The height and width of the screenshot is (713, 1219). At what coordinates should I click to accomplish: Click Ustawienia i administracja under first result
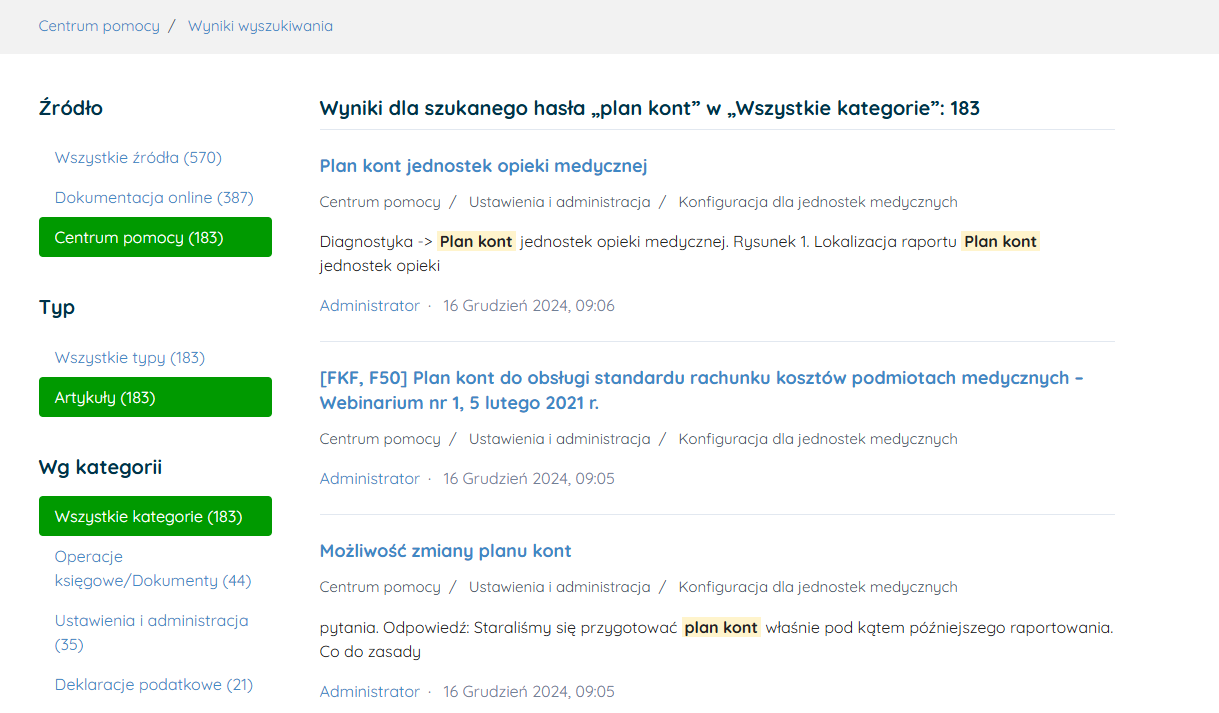point(559,201)
